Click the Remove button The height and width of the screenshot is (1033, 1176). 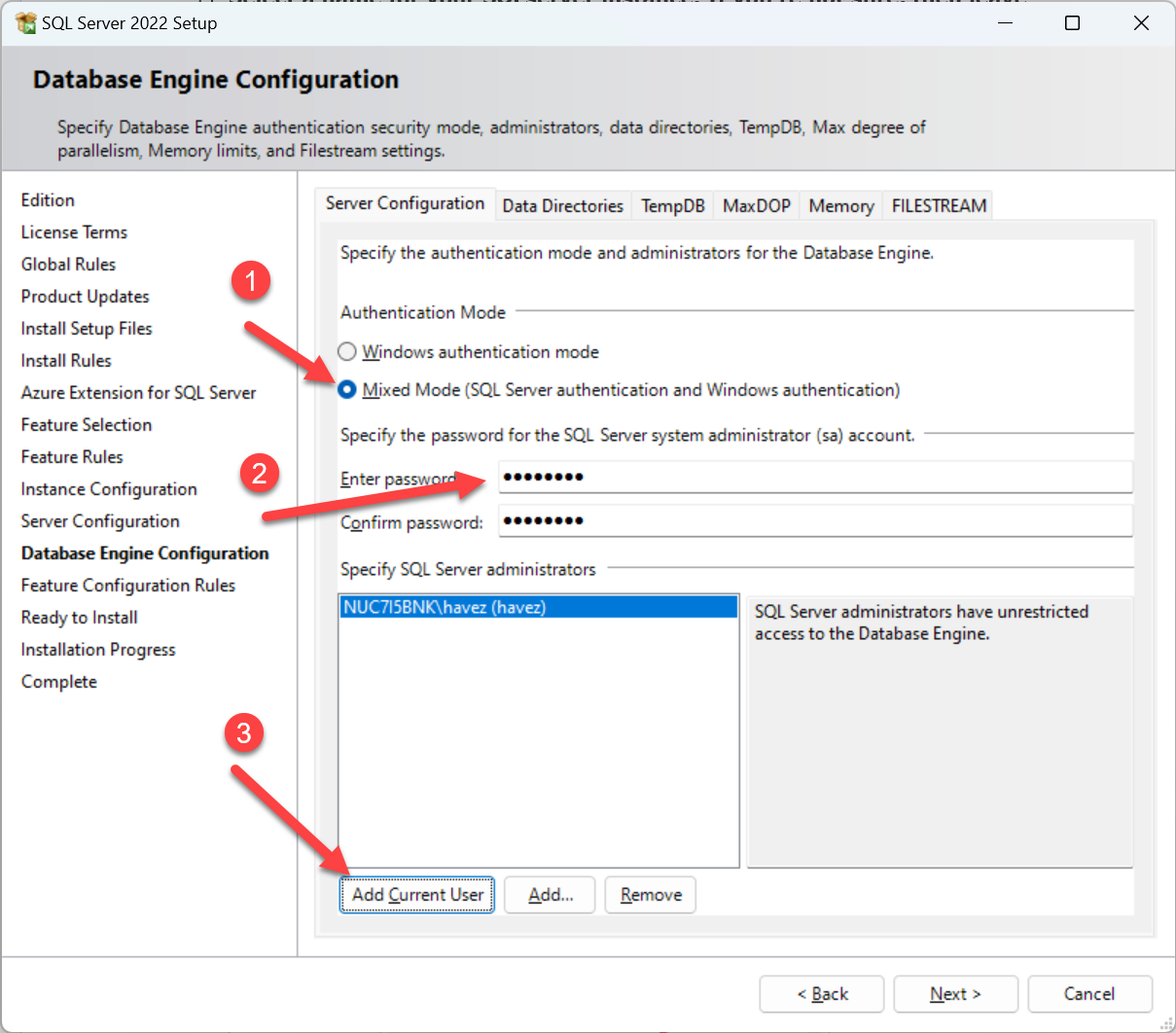click(651, 895)
